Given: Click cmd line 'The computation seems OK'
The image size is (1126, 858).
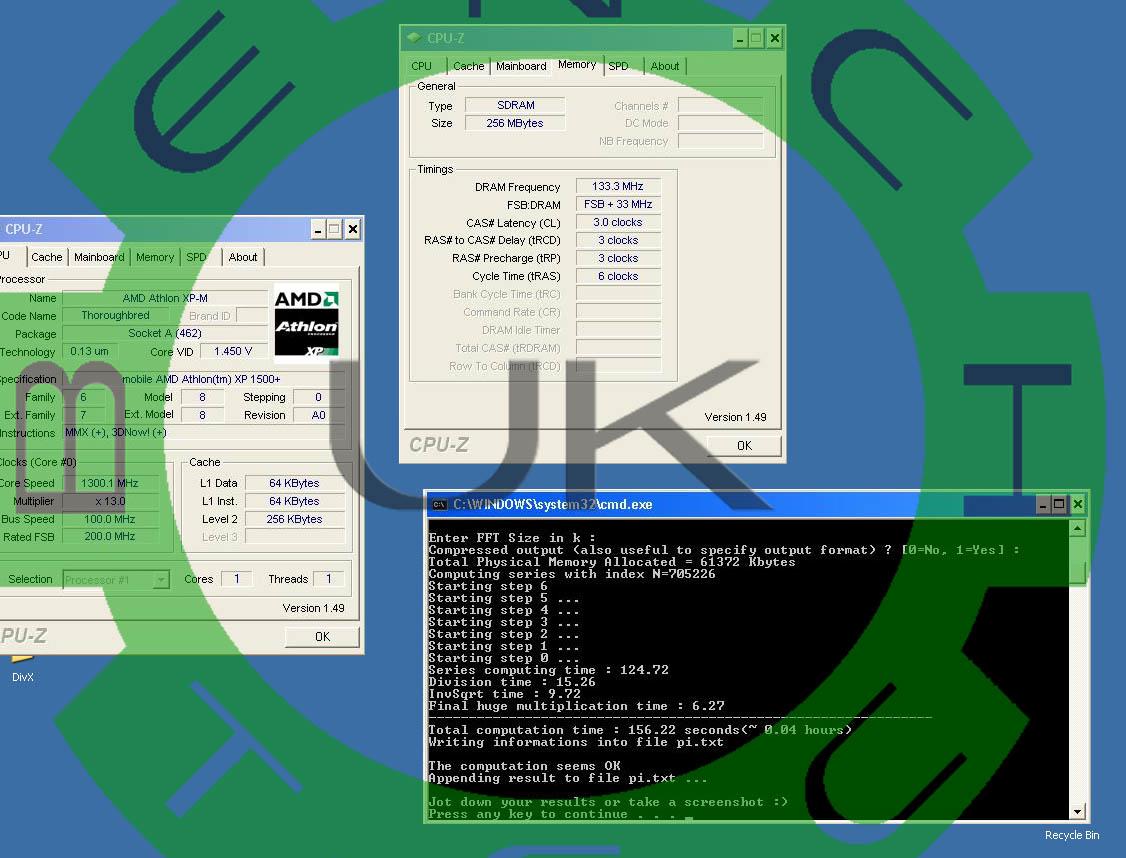Looking at the screenshot, I should pyautogui.click(x=524, y=766).
